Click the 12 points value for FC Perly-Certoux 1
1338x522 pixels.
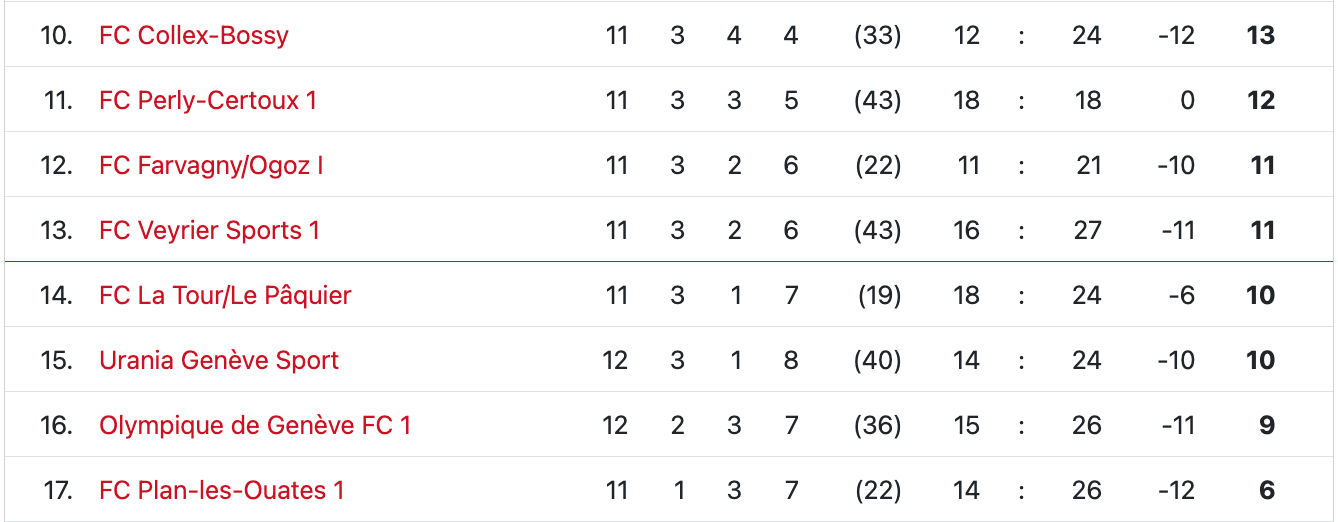click(1260, 100)
